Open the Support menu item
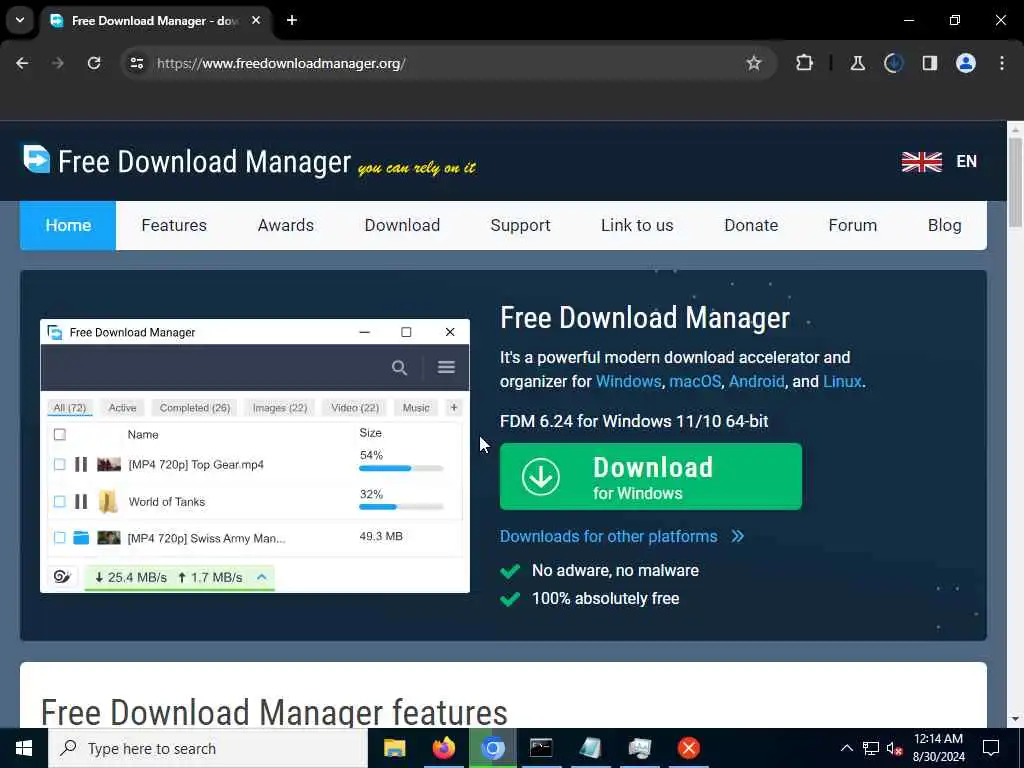 pos(520,225)
